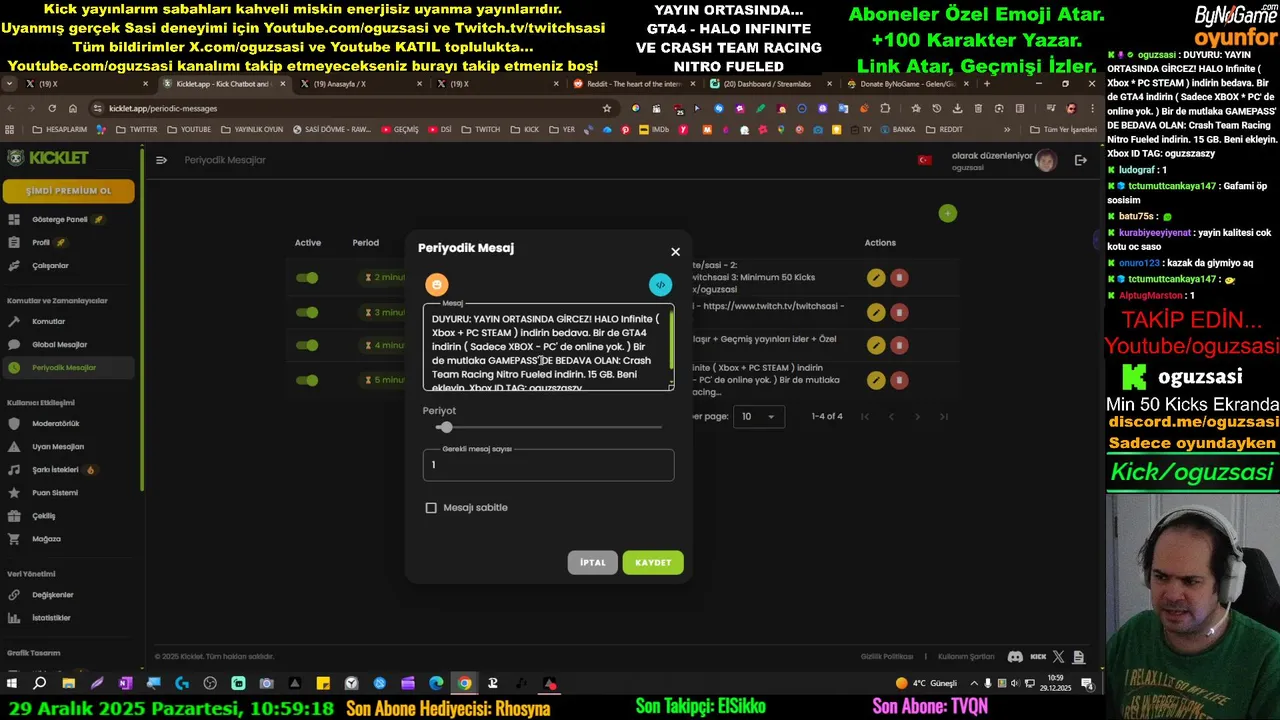Delete the Geçmiş yayınları izler message row
Image resolution: width=1280 pixels, height=720 pixels.
(x=899, y=346)
